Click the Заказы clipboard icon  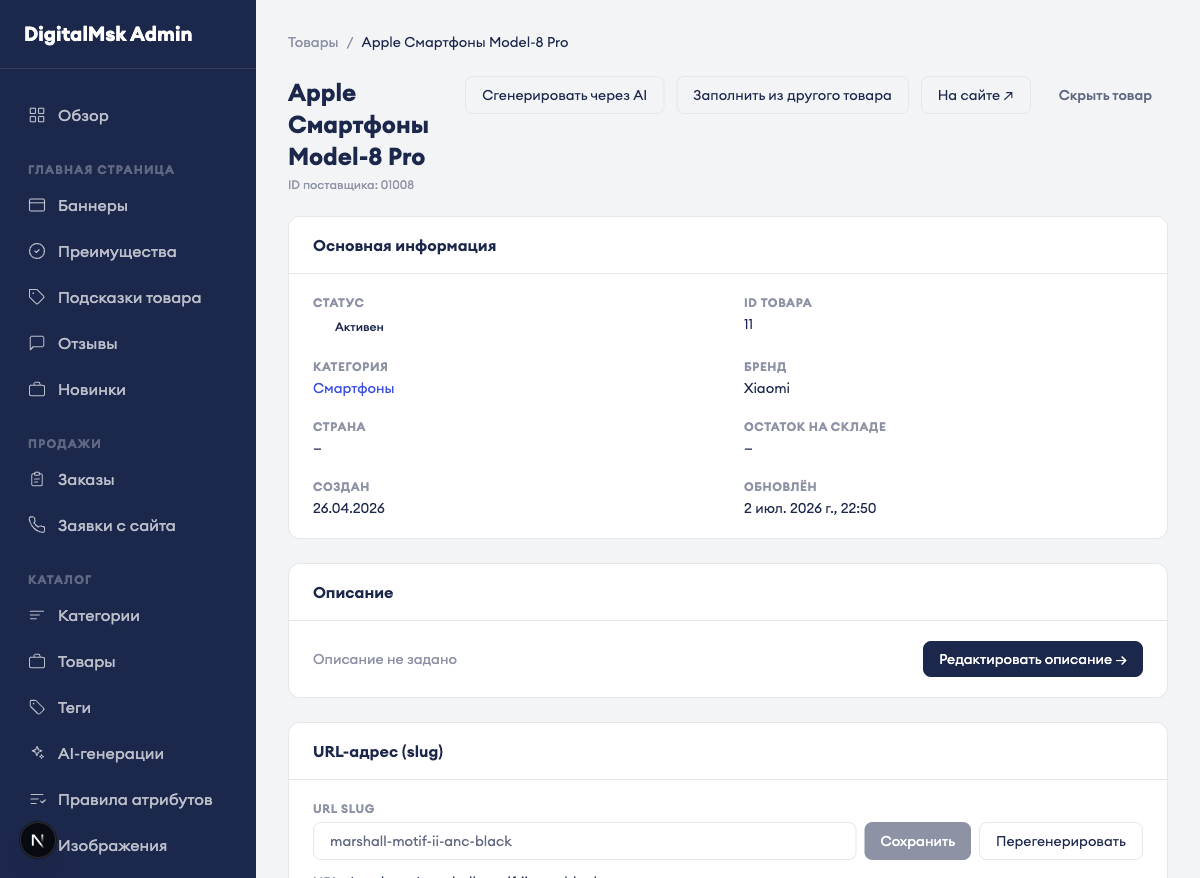pos(37,480)
